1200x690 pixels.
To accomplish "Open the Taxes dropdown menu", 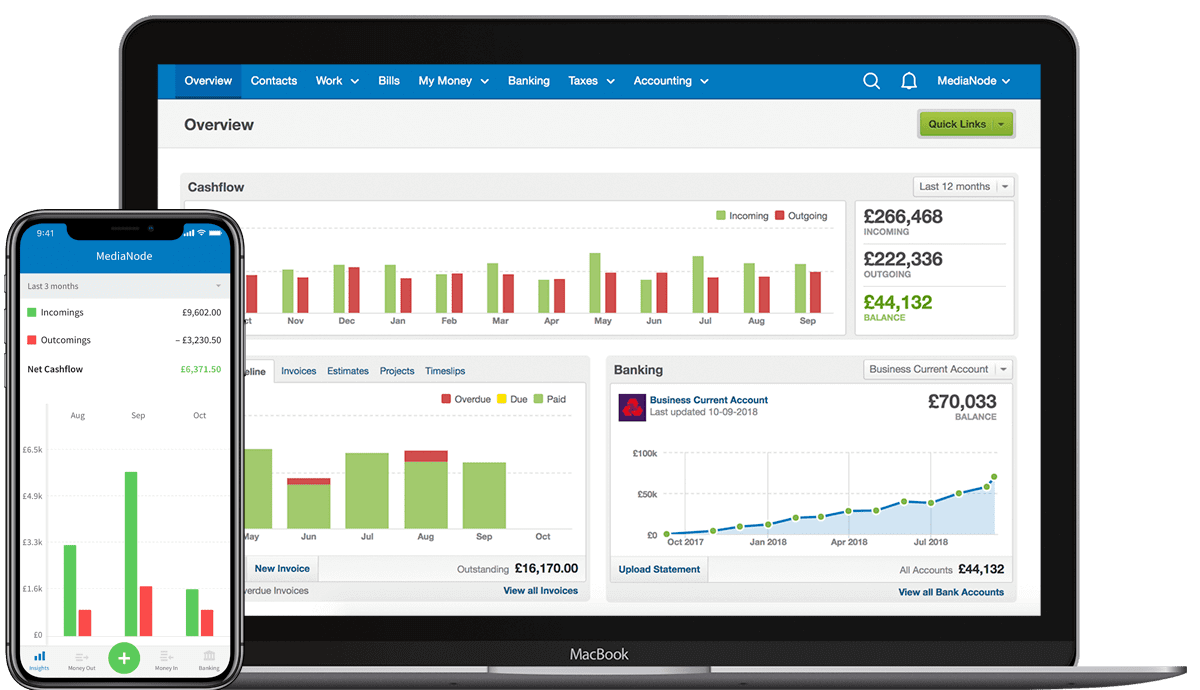I will (x=591, y=81).
